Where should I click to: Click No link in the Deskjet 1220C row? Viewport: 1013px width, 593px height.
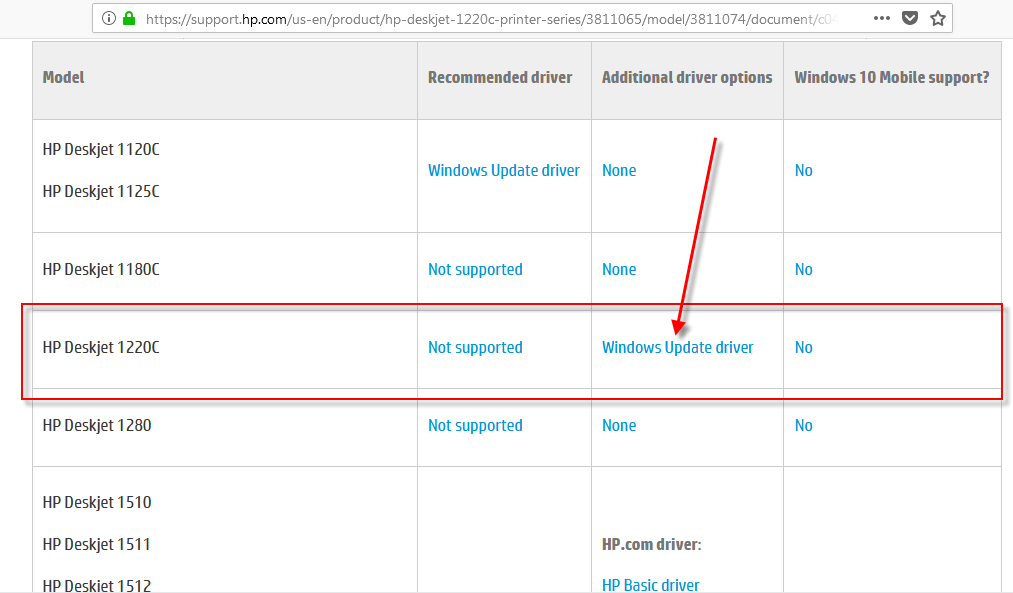(x=804, y=348)
